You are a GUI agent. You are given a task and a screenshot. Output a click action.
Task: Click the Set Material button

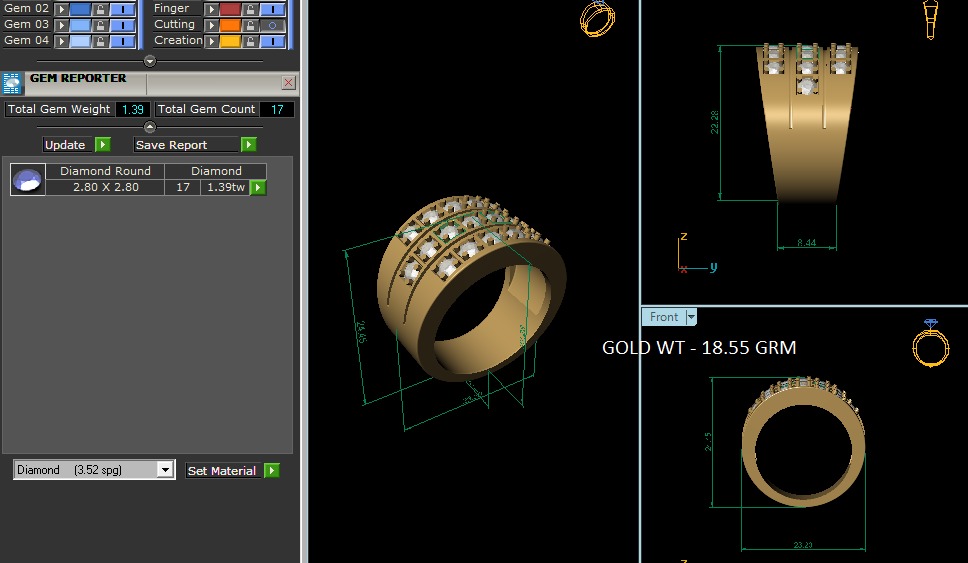[223, 470]
